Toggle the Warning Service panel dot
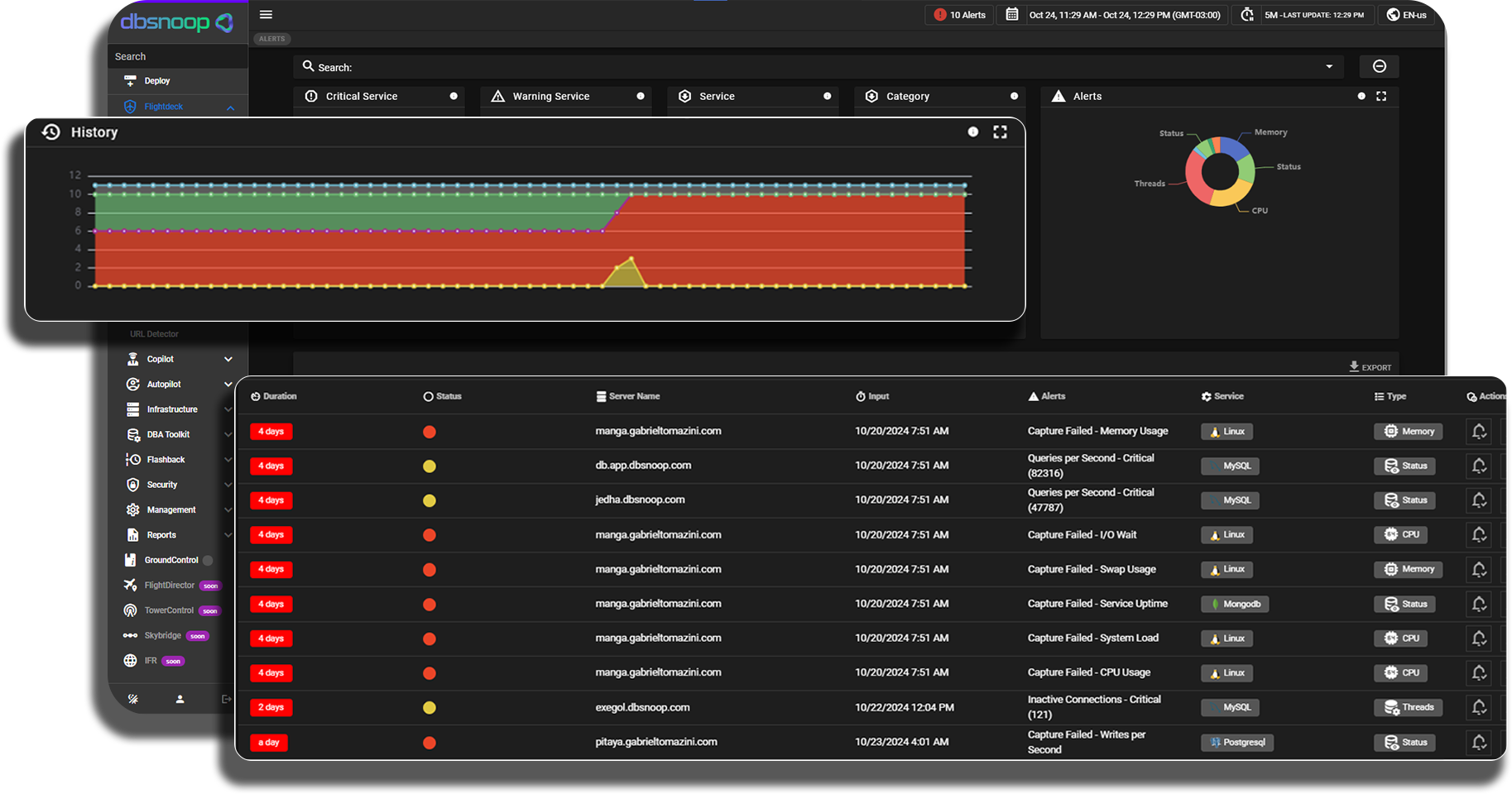Viewport: 1512px width, 794px height. click(x=641, y=96)
